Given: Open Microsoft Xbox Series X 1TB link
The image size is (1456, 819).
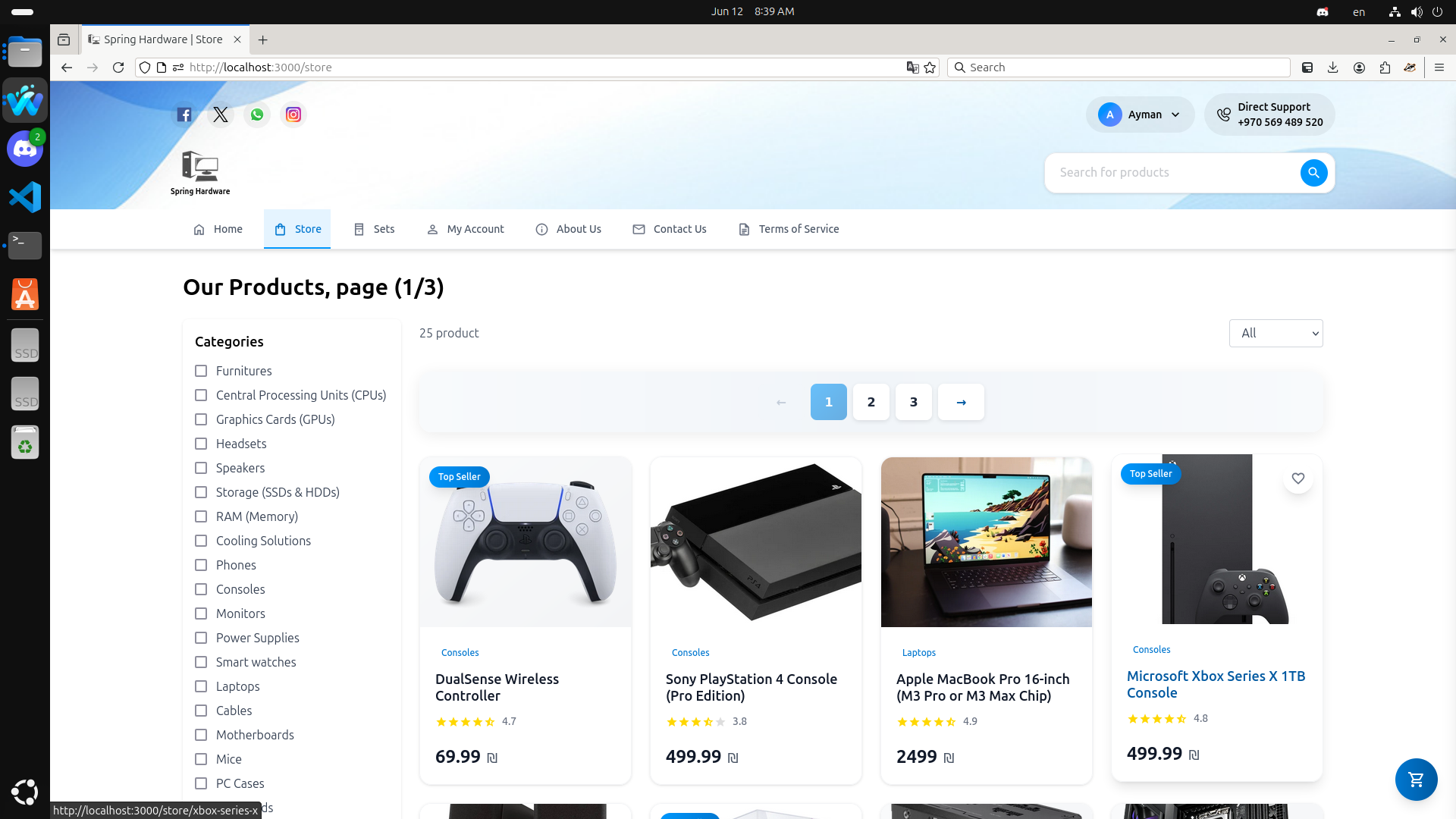Looking at the screenshot, I should tap(1216, 684).
